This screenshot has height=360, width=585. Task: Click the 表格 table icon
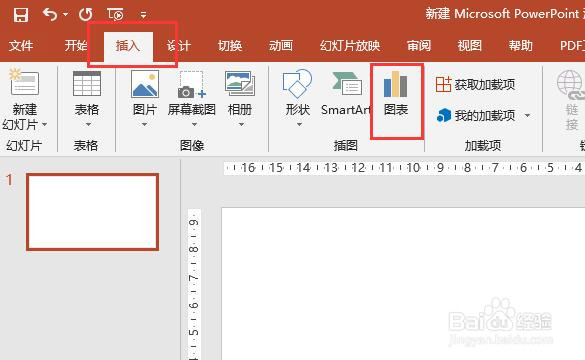pos(87,84)
